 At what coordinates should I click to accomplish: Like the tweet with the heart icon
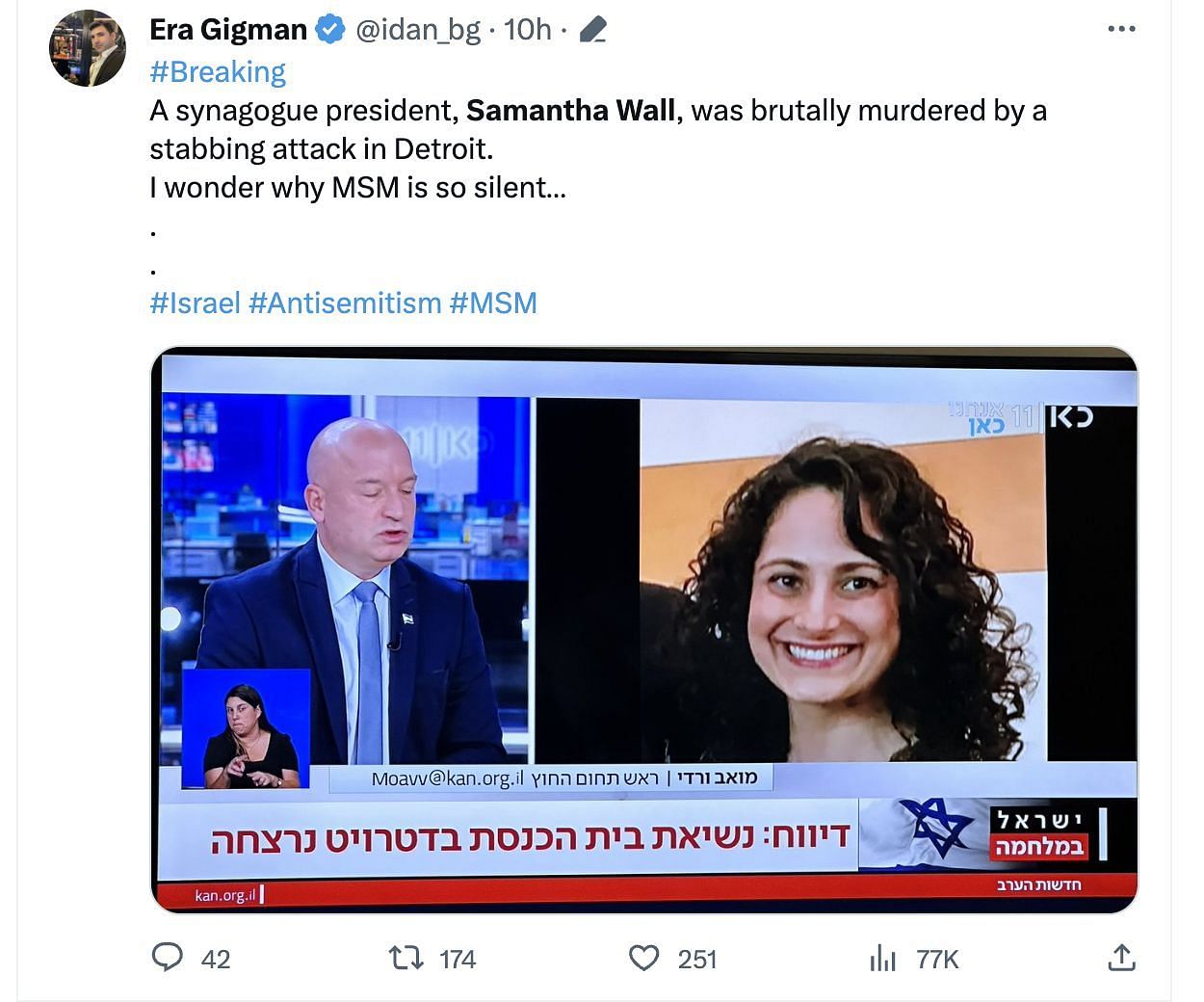click(x=644, y=958)
